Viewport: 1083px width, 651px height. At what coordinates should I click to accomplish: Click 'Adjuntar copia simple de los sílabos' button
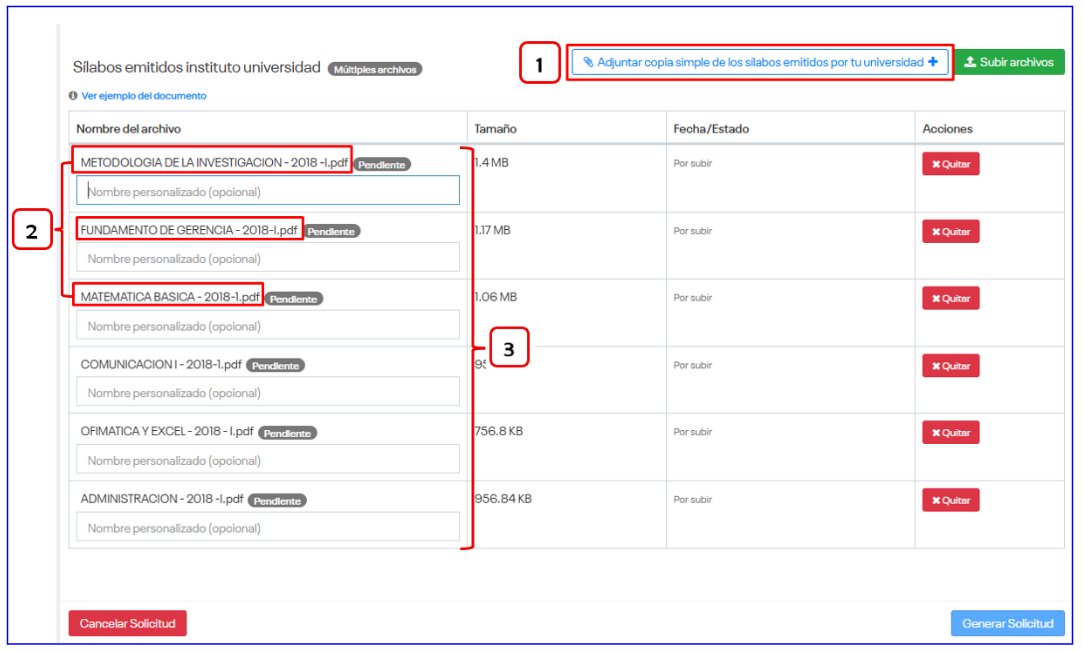pyautogui.click(x=760, y=62)
